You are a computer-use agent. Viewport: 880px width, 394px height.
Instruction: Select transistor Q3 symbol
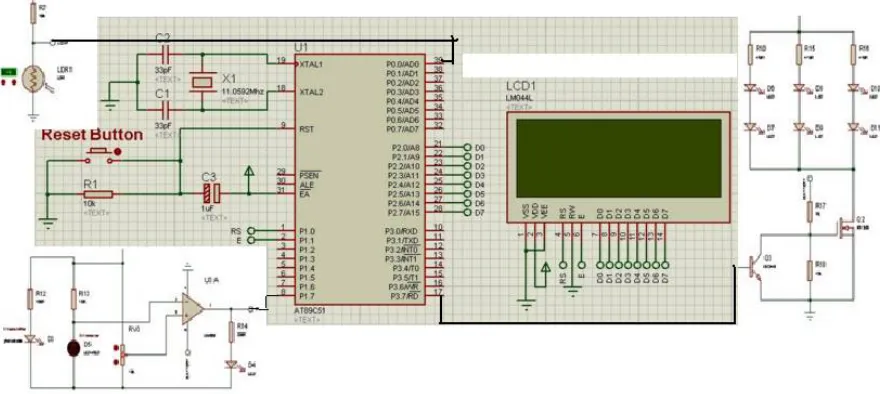[x=755, y=267]
